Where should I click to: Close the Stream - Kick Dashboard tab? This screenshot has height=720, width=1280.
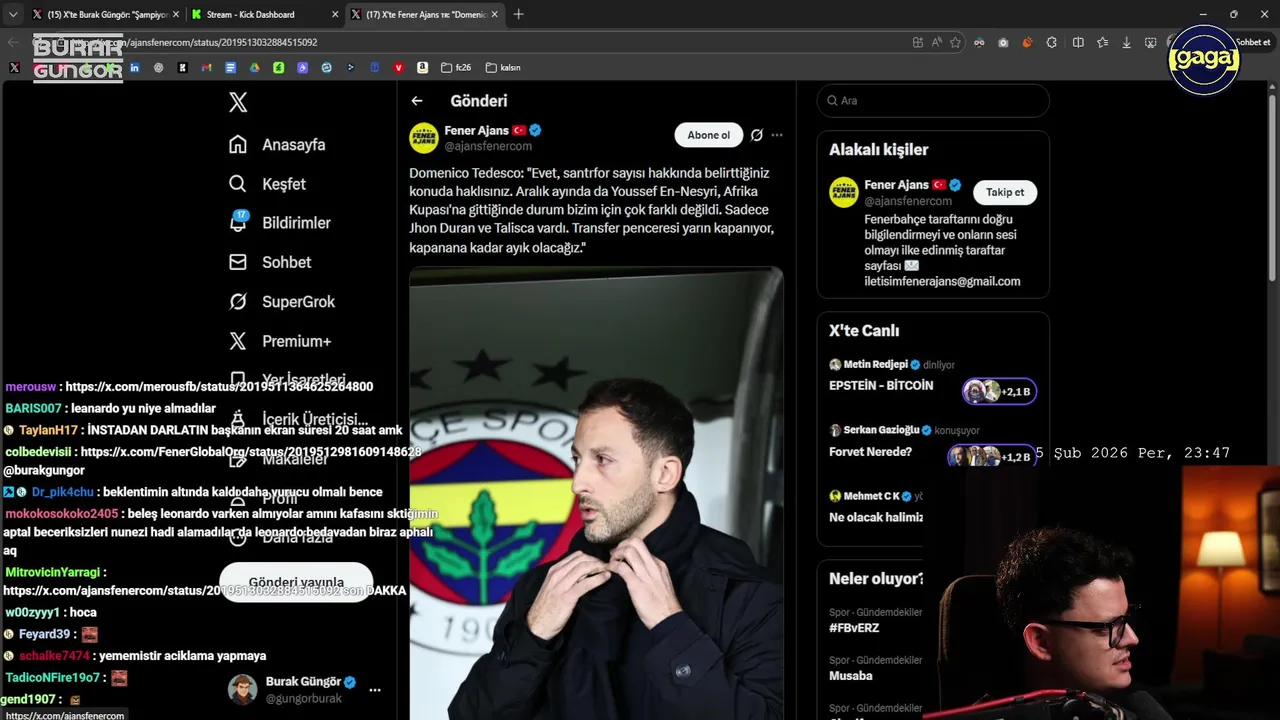[335, 15]
